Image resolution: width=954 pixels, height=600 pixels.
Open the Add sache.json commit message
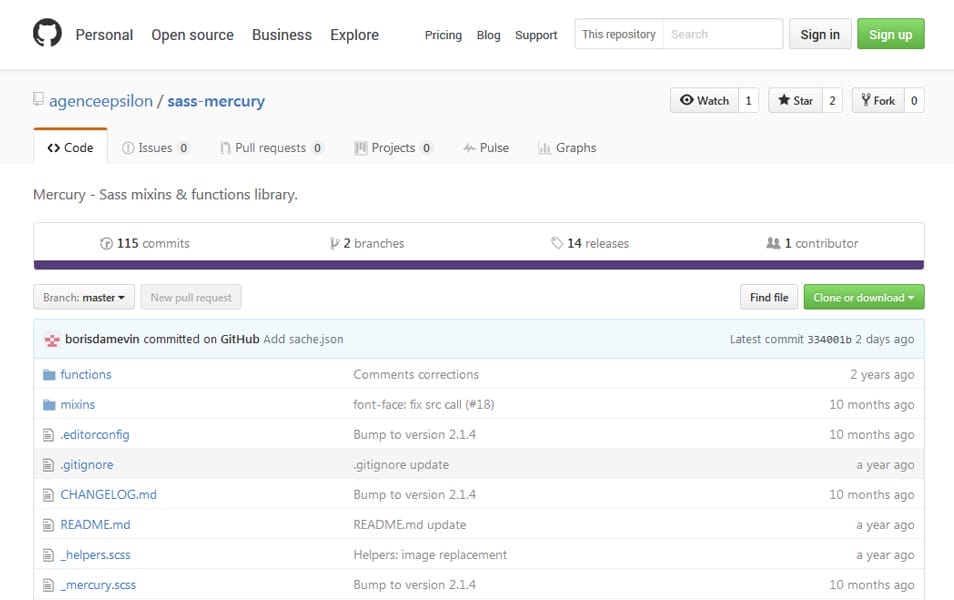coord(303,339)
